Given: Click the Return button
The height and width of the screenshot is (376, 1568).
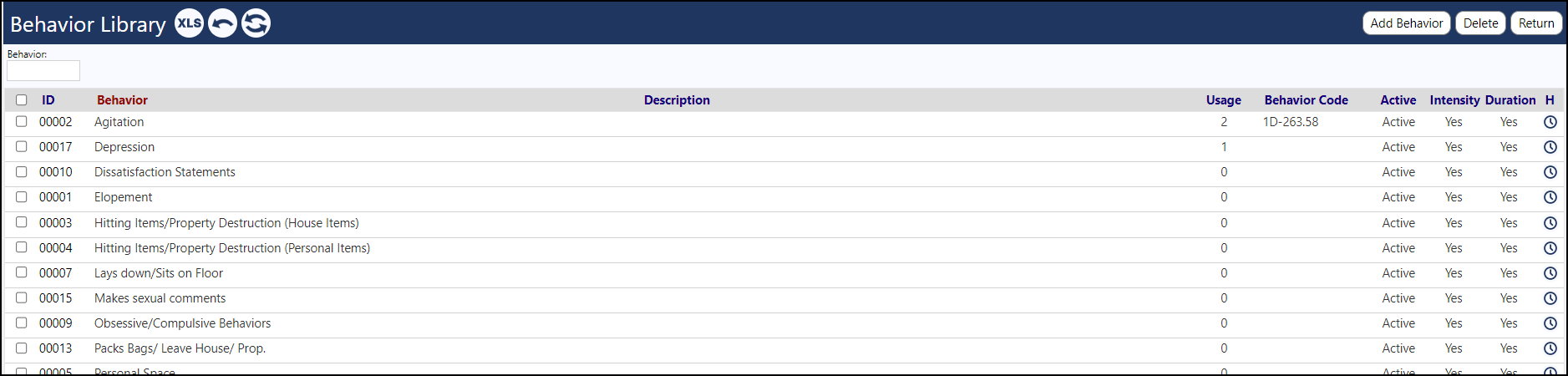Looking at the screenshot, I should 1536,23.
